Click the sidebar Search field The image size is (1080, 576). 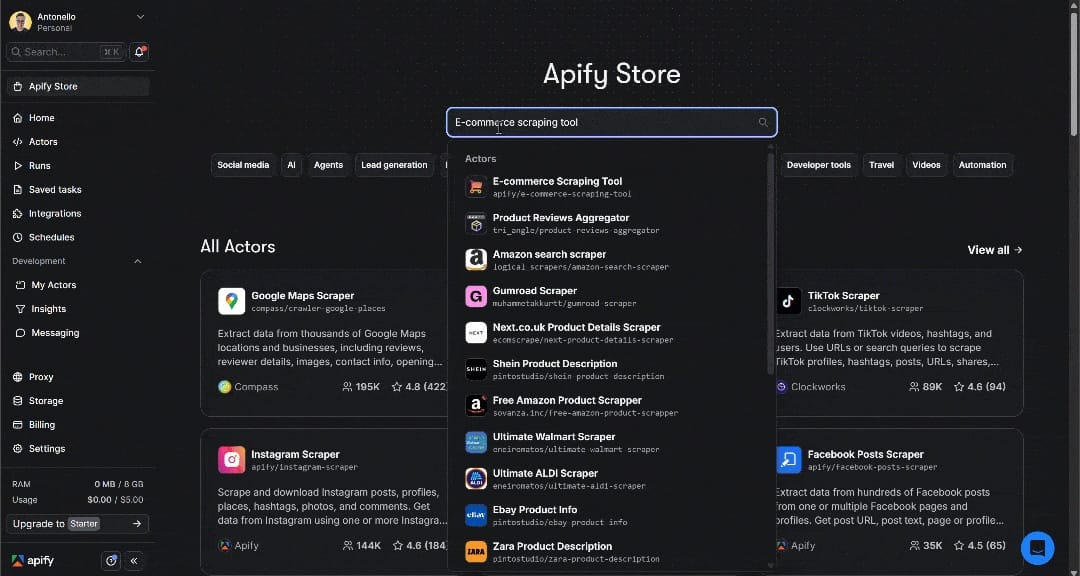pyautogui.click(x=67, y=52)
